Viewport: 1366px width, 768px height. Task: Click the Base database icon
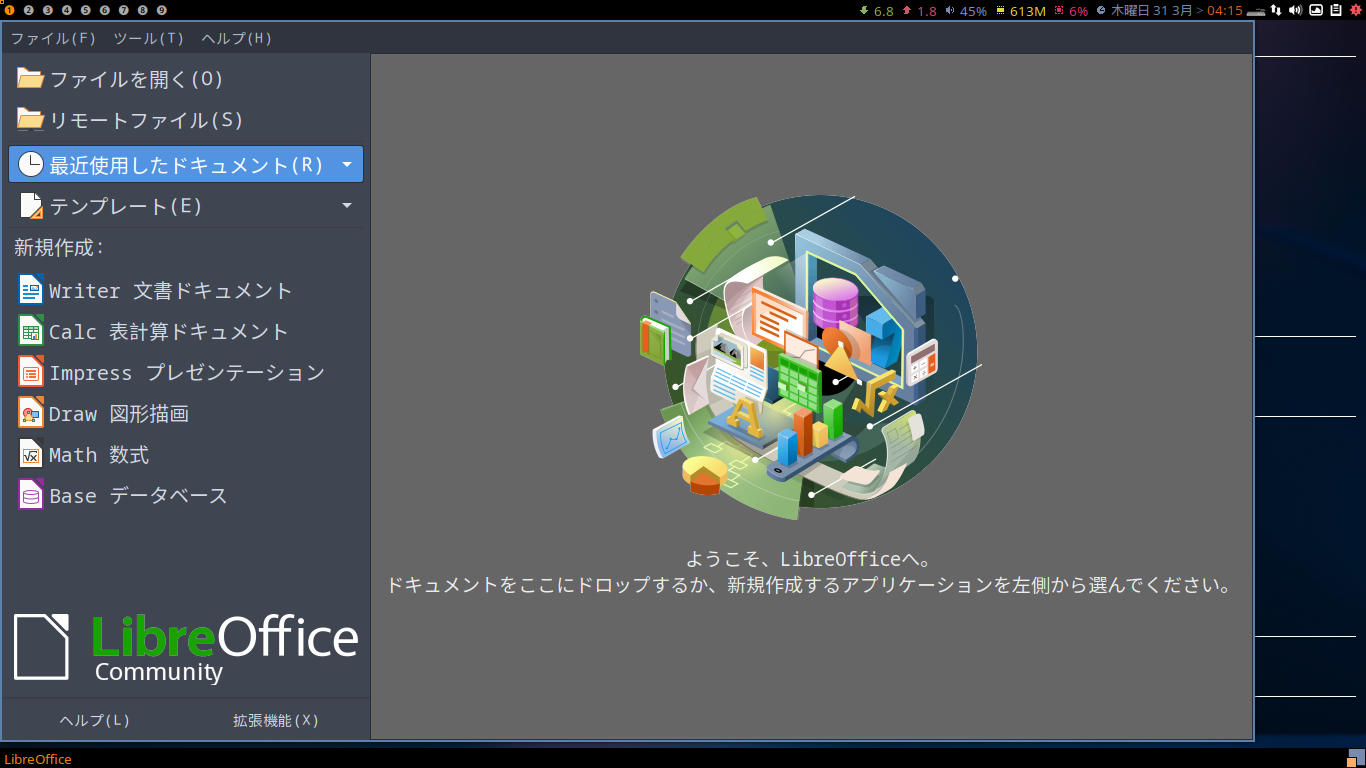31,495
